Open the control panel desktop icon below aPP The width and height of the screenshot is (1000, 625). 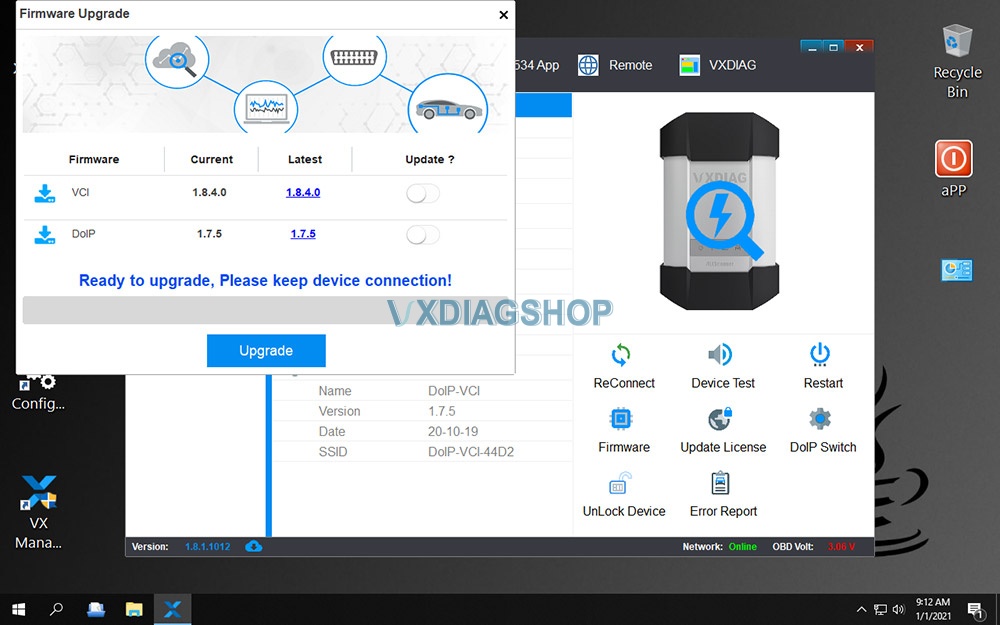tap(957, 270)
